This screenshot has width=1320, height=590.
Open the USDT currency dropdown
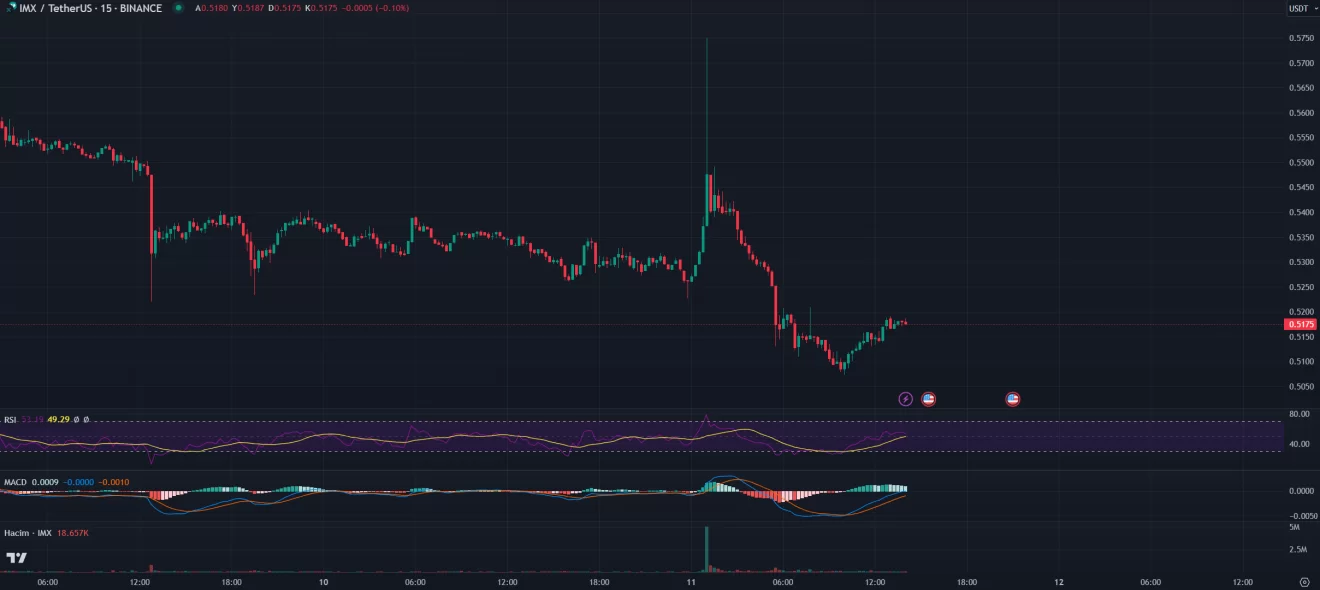tap(1299, 8)
